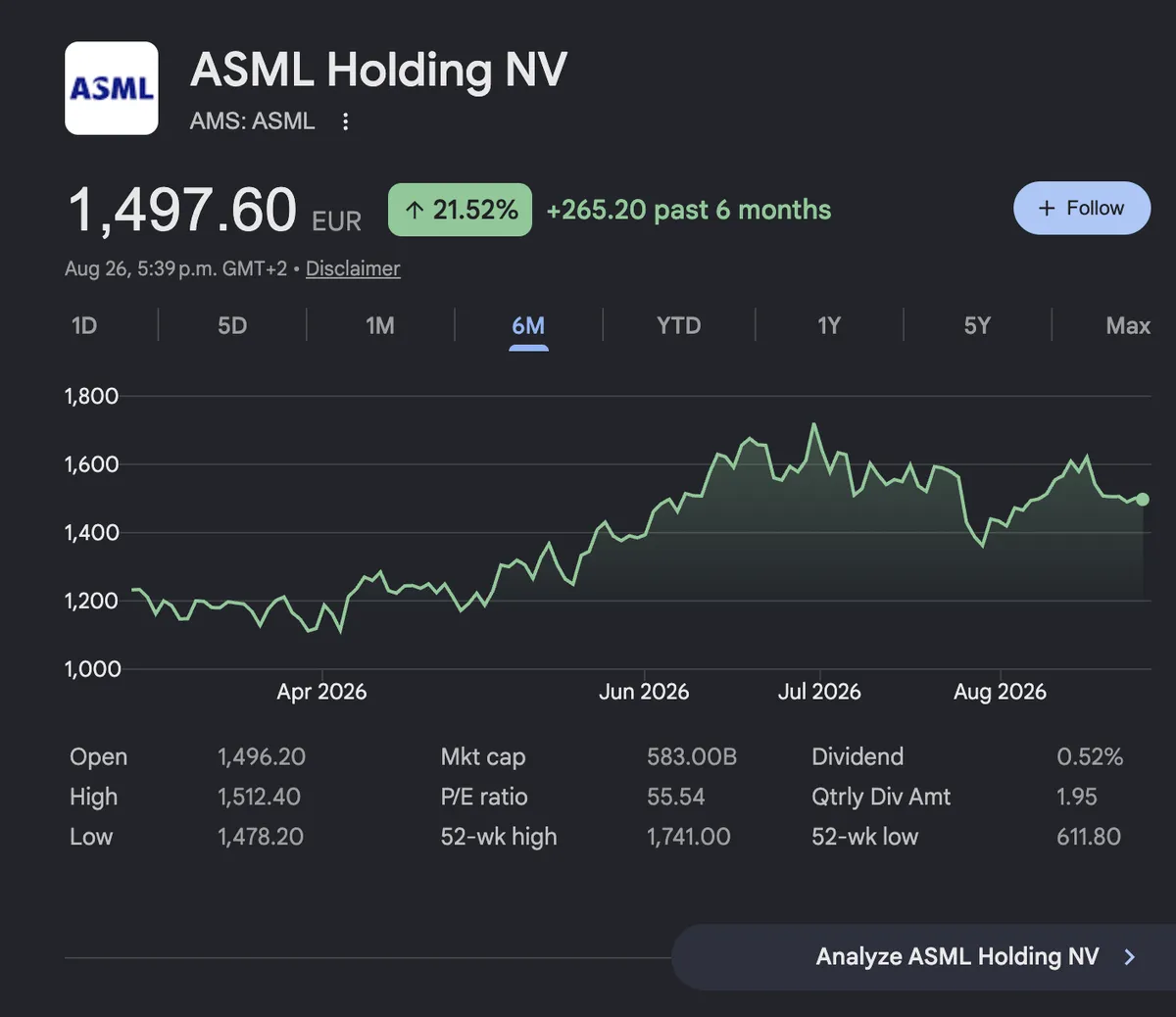The width and height of the screenshot is (1176, 1017).
Task: Click the EUR currency label
Action: point(337,222)
